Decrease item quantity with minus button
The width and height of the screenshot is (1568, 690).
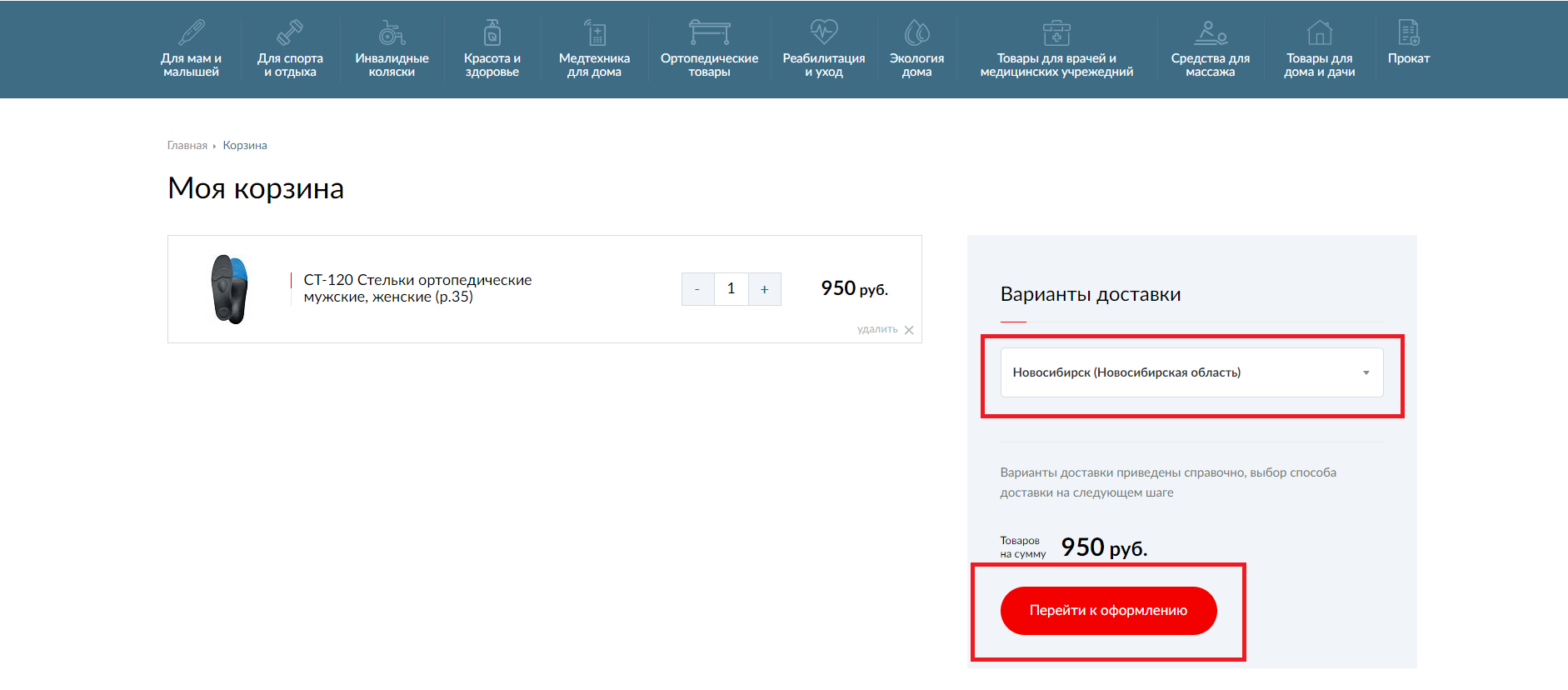[x=697, y=289]
